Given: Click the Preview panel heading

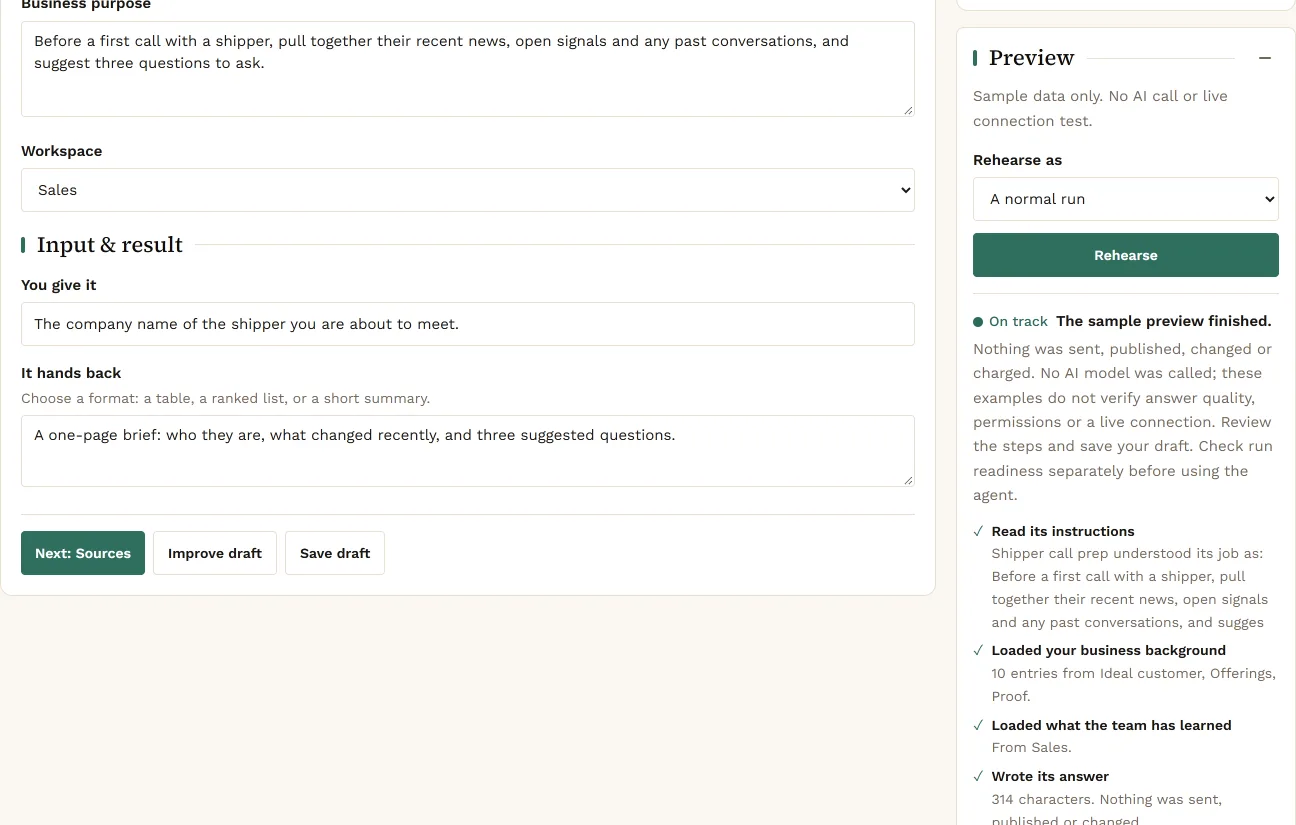Looking at the screenshot, I should click(1031, 58).
